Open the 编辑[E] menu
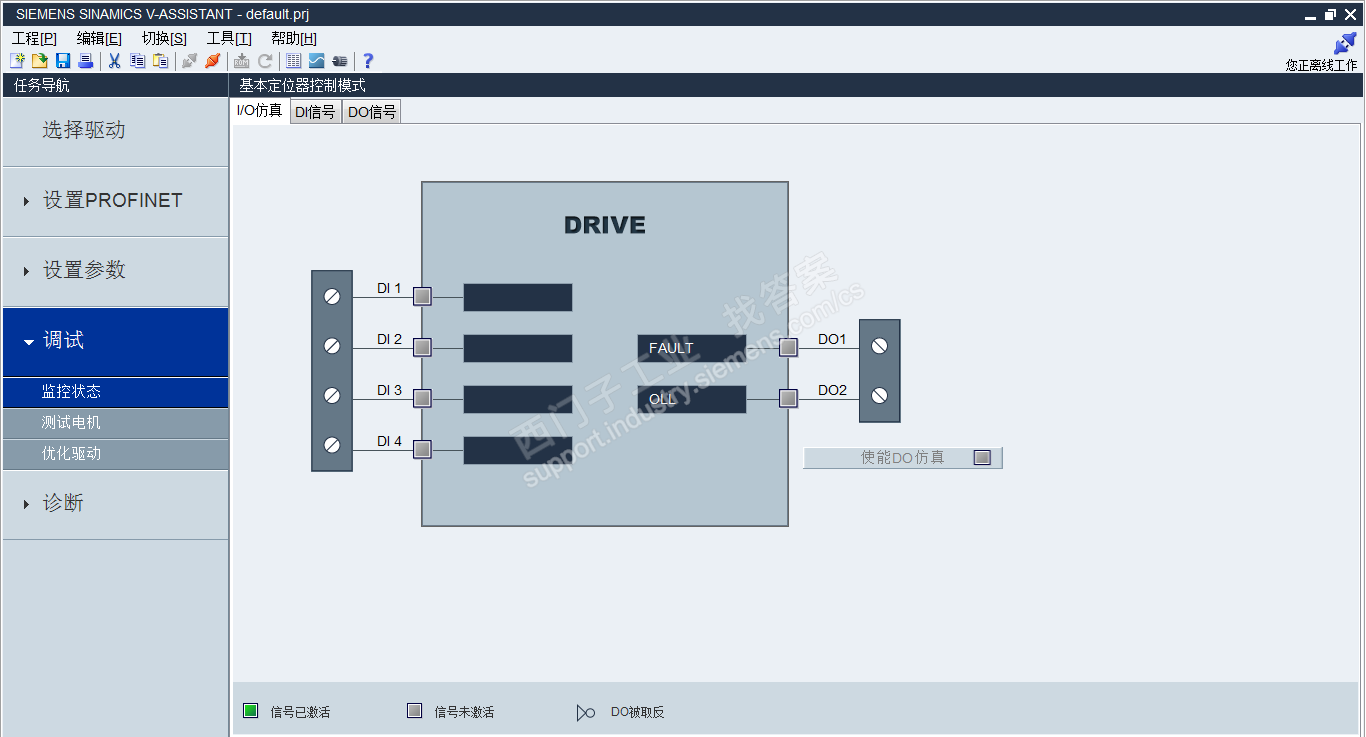 coord(99,38)
